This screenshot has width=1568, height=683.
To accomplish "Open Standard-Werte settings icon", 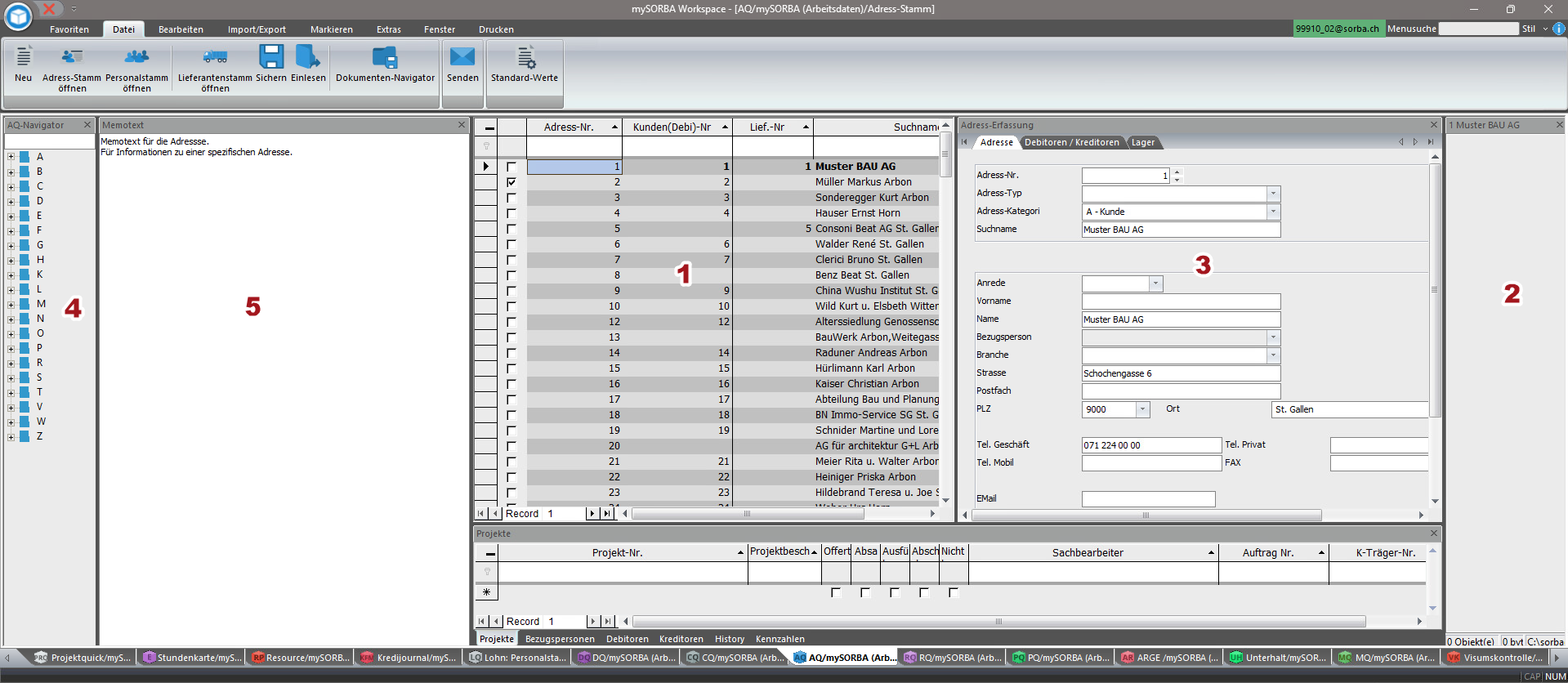I will (x=525, y=57).
